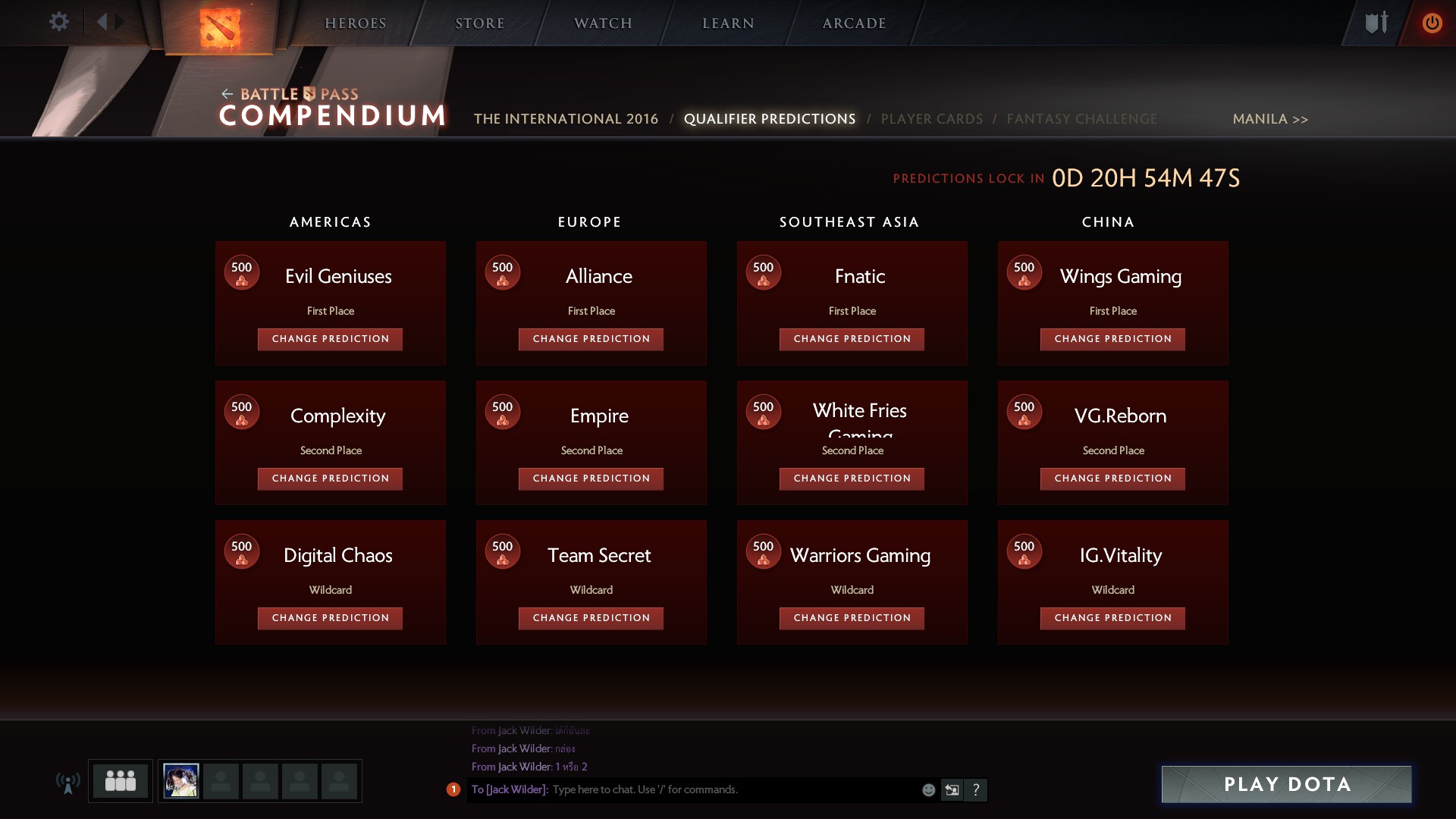Click the Dota 2 logo home button
1456x819 pixels.
220,27
